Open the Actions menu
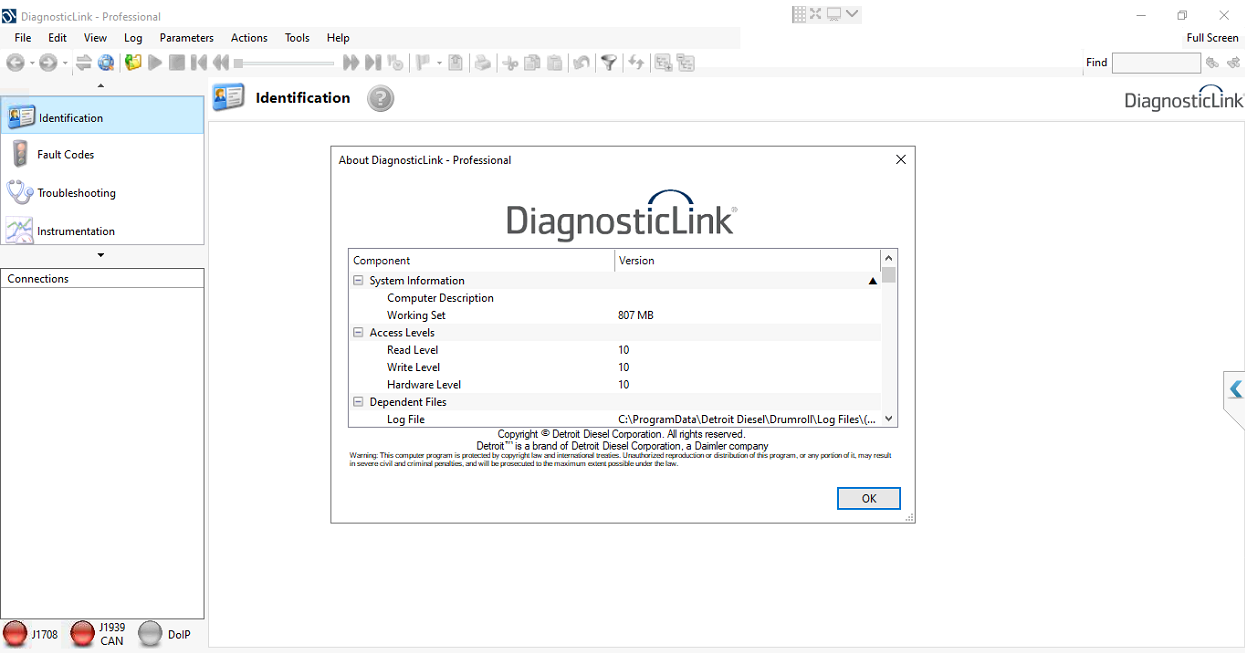 [249, 37]
